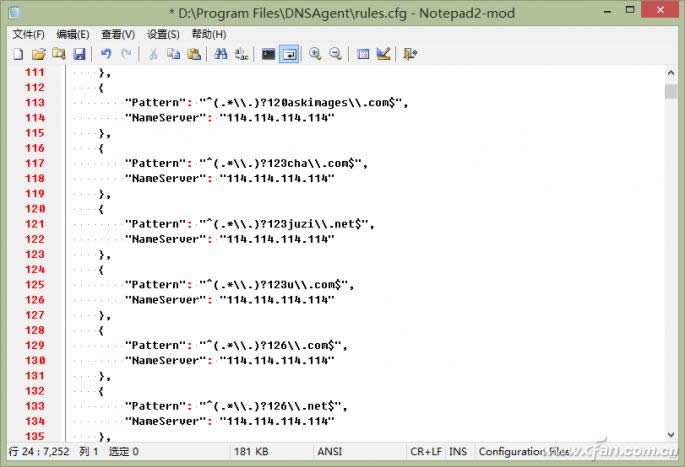Image resolution: width=685 pixels, height=467 pixels.
Task: Open a file with the folder icon
Action: tap(38, 54)
